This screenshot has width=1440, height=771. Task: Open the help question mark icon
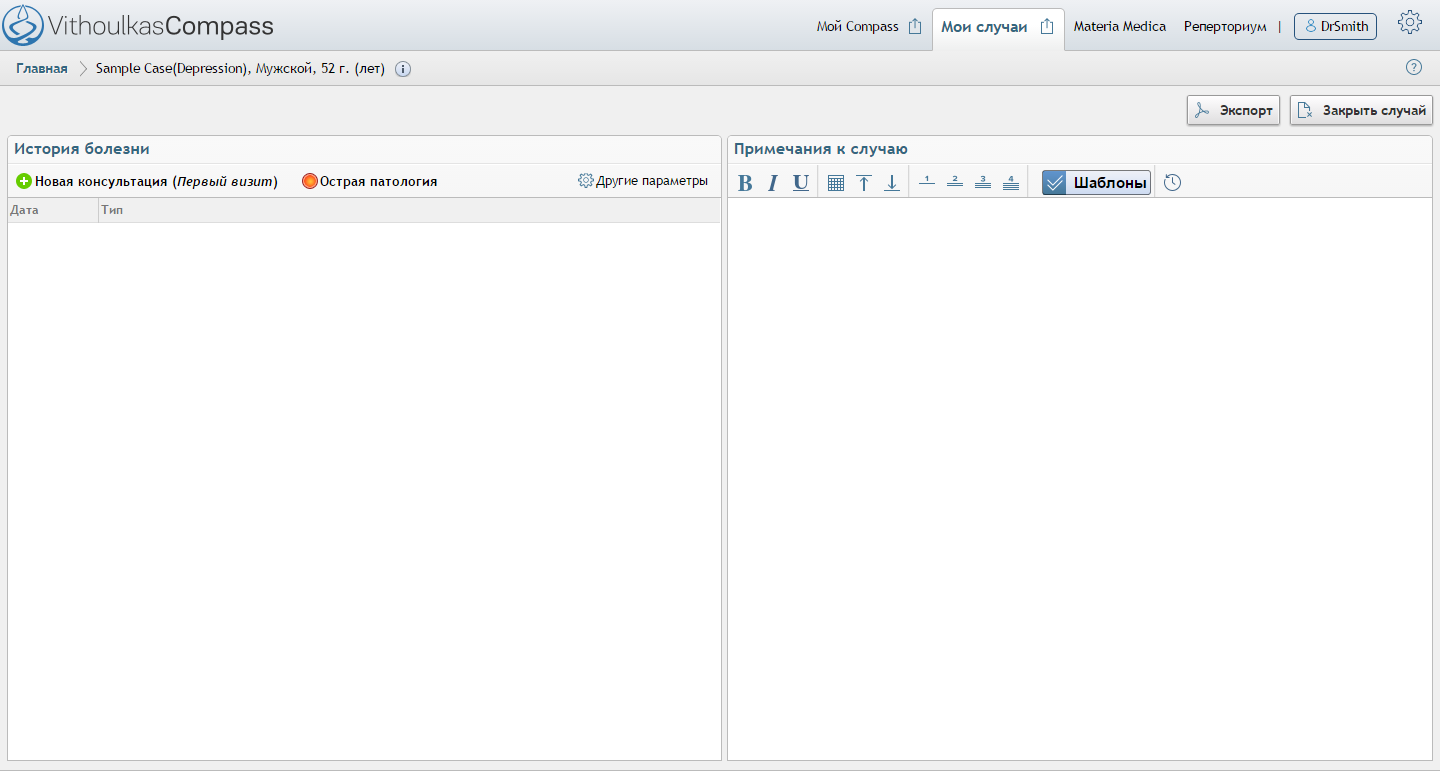click(1414, 68)
